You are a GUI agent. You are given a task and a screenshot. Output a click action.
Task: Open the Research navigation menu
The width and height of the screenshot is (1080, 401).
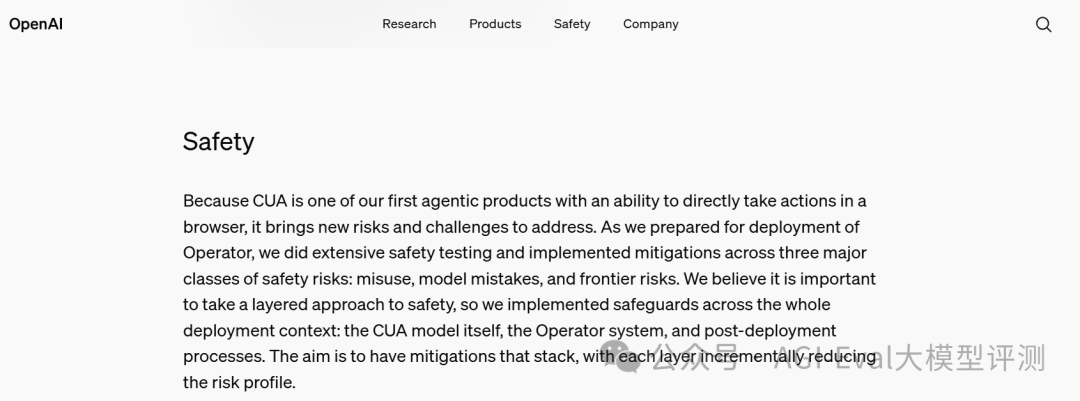pos(409,24)
